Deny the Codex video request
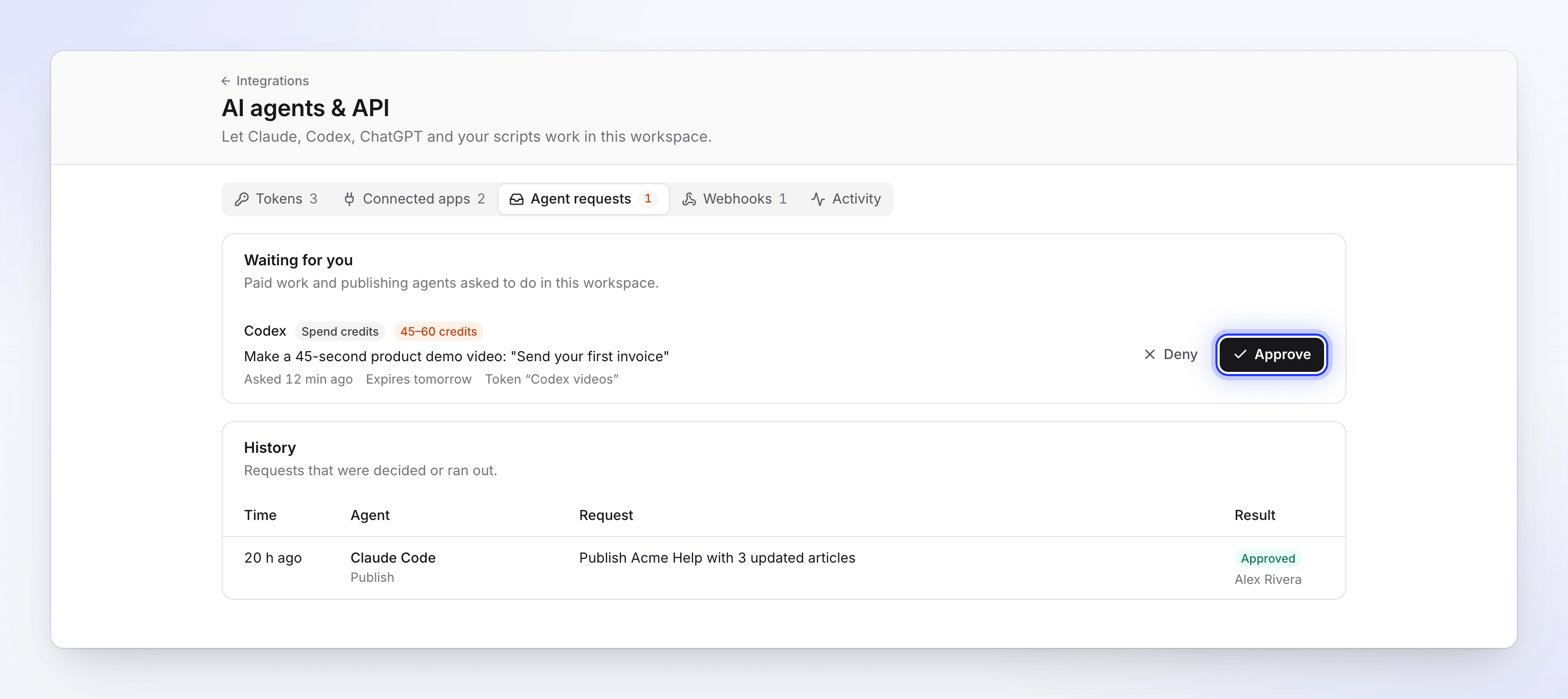The height and width of the screenshot is (699, 1568). pyautogui.click(x=1170, y=354)
